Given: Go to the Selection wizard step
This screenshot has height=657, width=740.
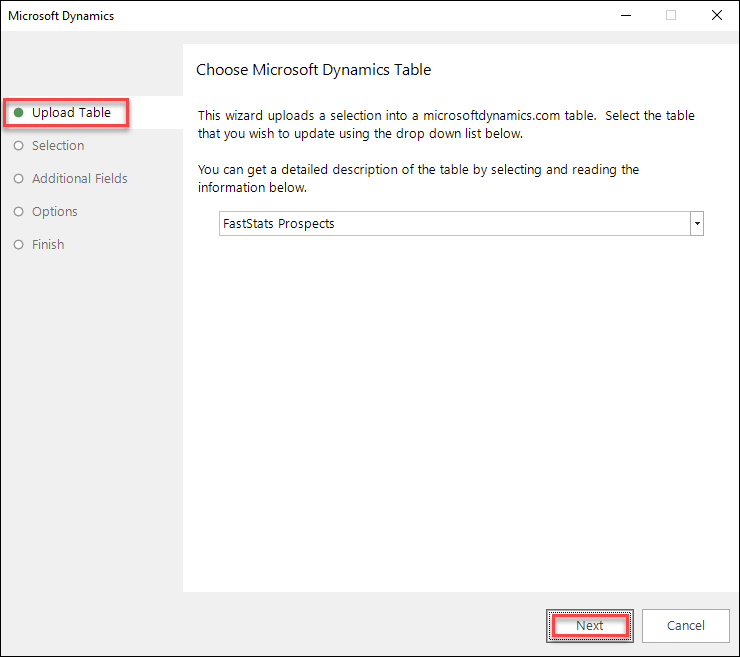Looking at the screenshot, I should click(x=58, y=145).
